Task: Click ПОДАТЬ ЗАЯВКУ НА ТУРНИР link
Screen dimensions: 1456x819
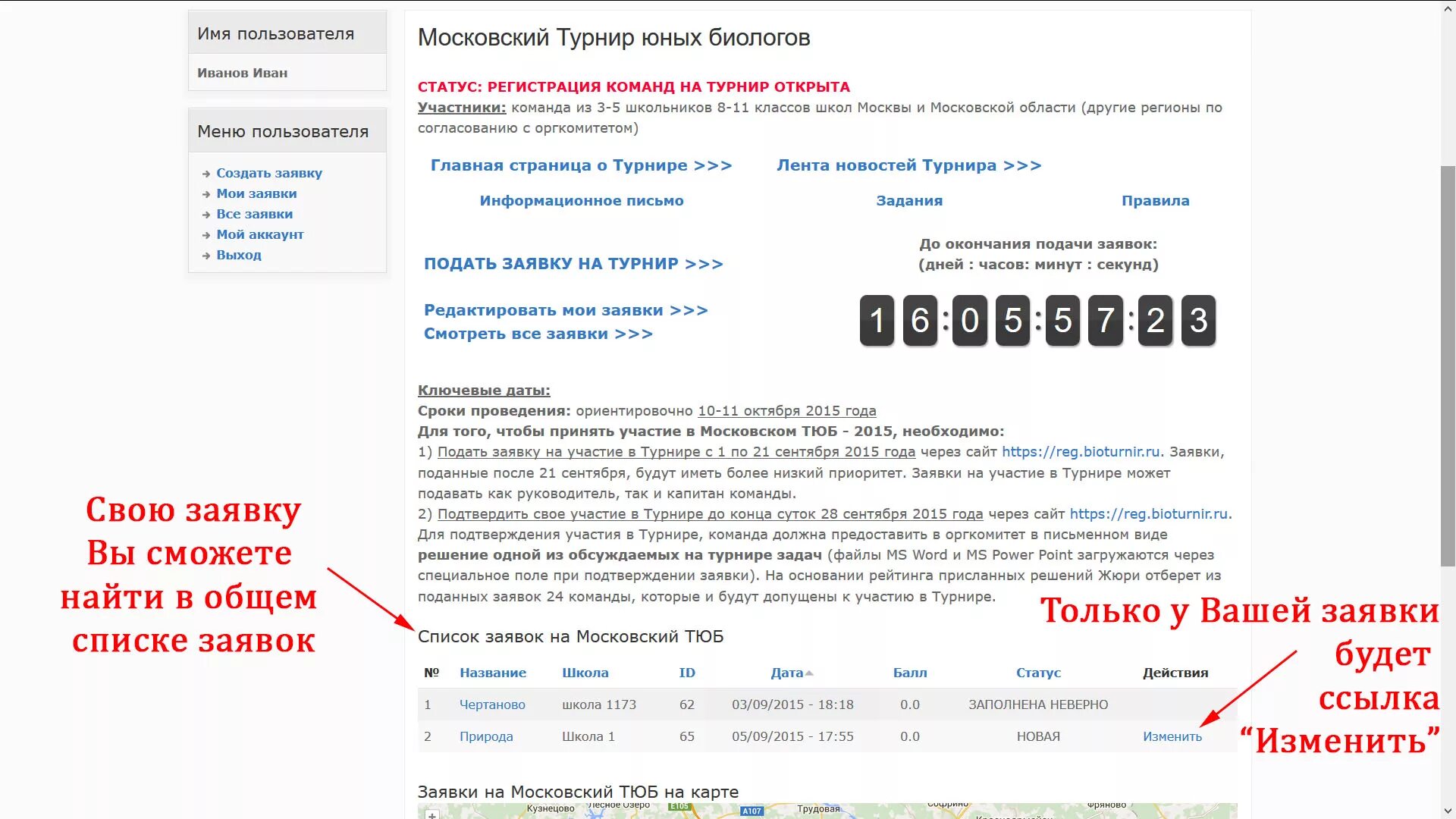Action: [x=573, y=264]
